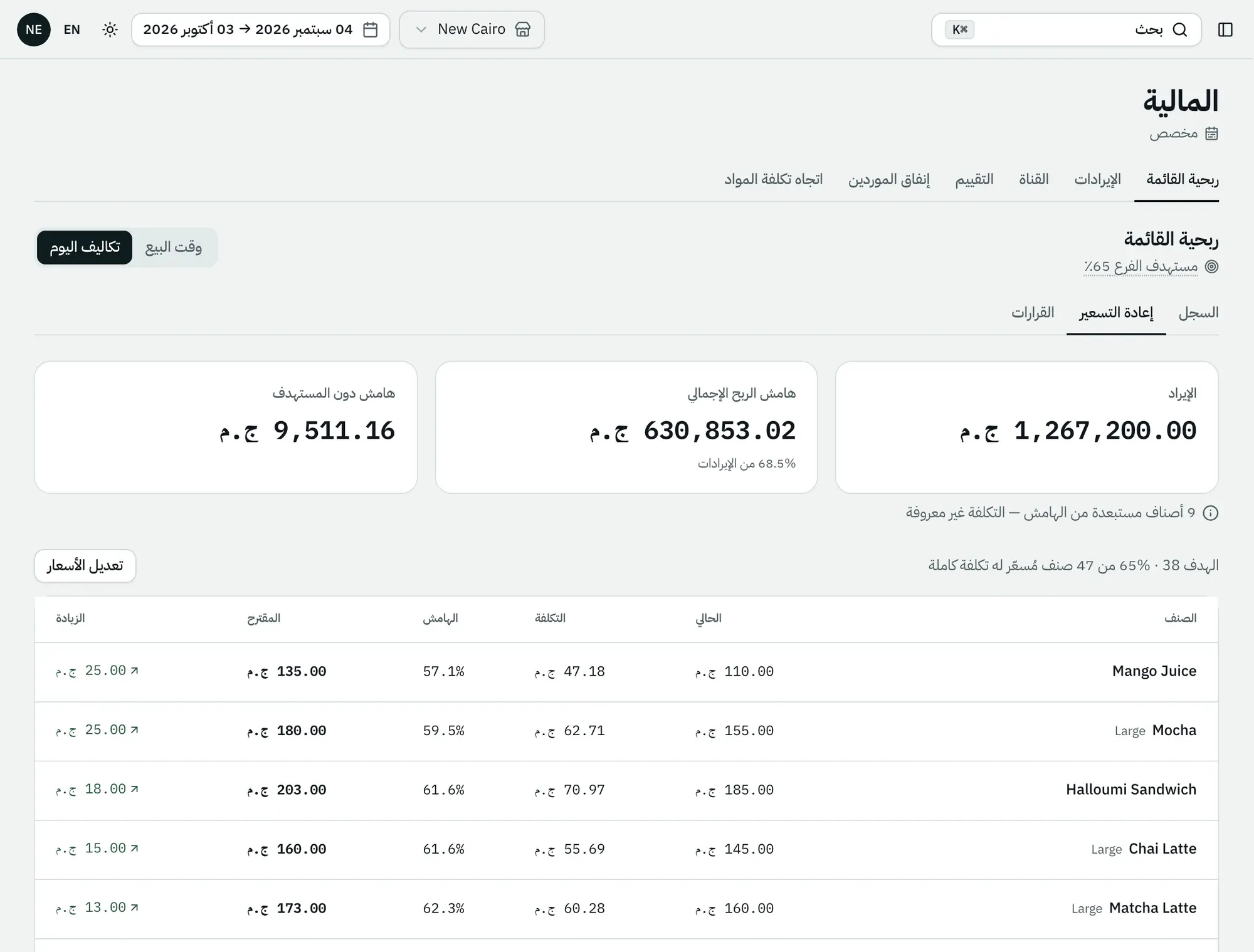This screenshot has width=1254, height=952.
Task: Select the Mango Juice row name
Action: click(x=1154, y=671)
